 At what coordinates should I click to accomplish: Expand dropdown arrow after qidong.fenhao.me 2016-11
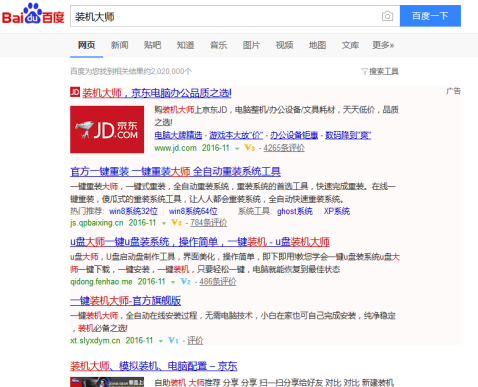(173, 282)
